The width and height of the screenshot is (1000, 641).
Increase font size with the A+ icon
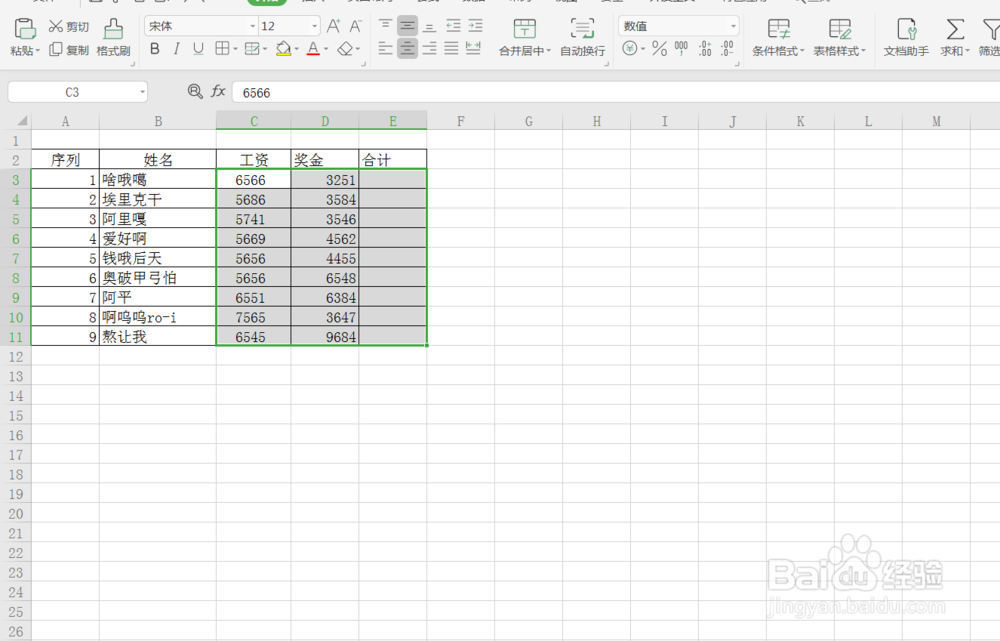click(x=333, y=26)
